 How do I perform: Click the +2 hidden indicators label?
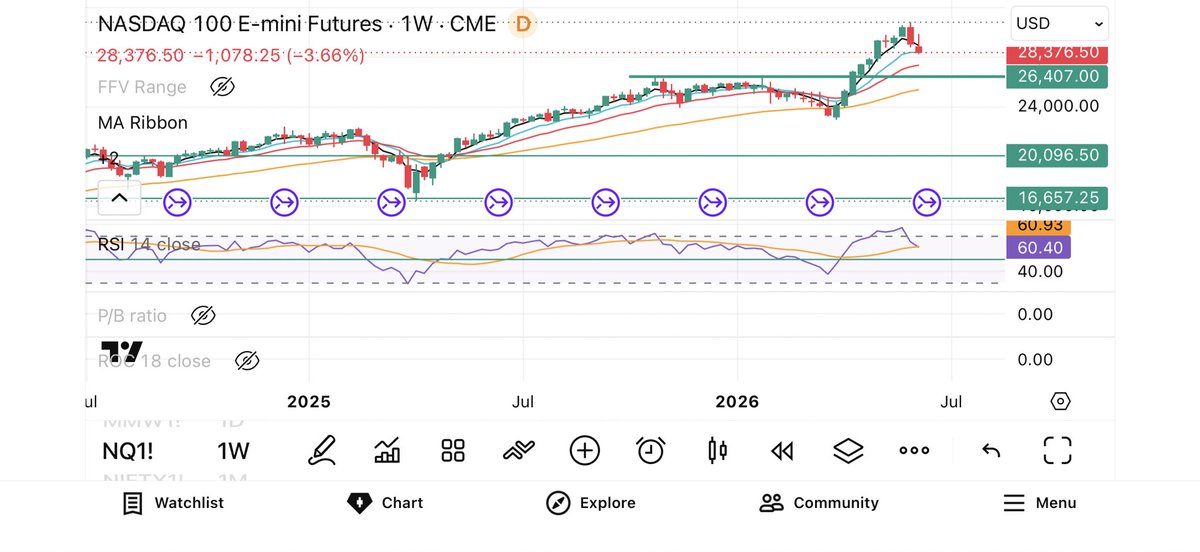(109, 158)
